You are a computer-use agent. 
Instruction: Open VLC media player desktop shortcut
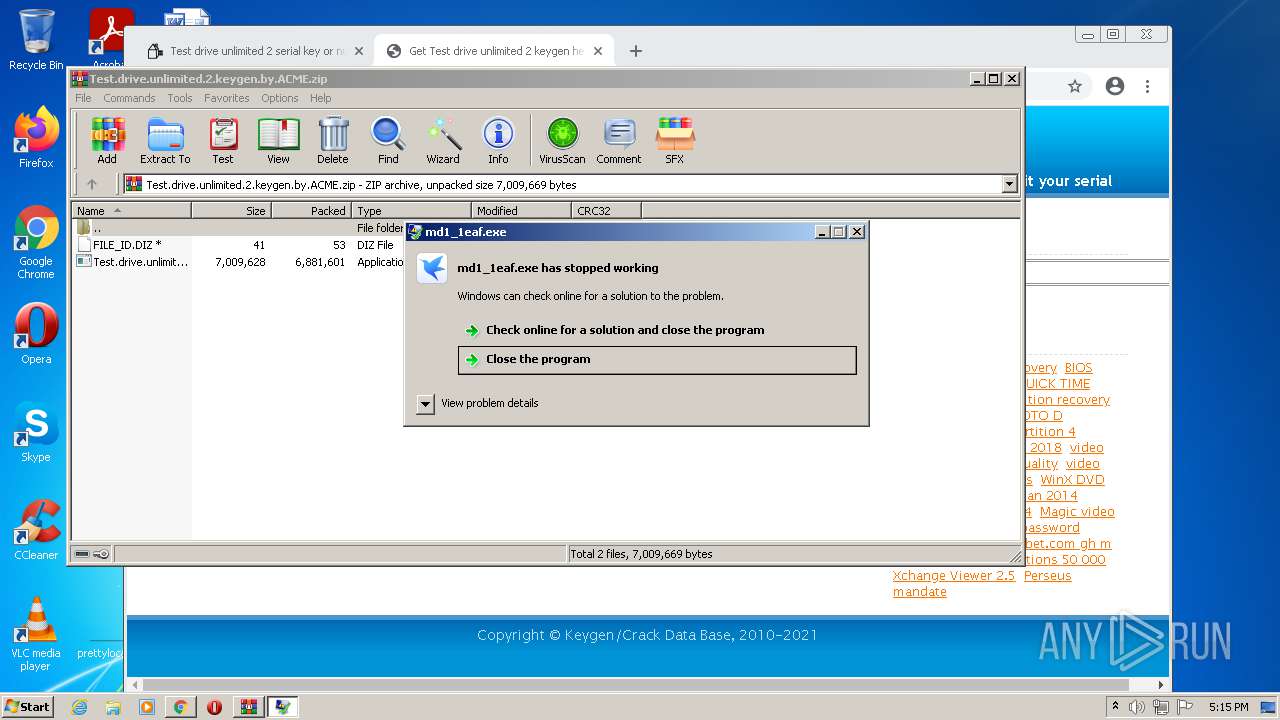point(36,634)
